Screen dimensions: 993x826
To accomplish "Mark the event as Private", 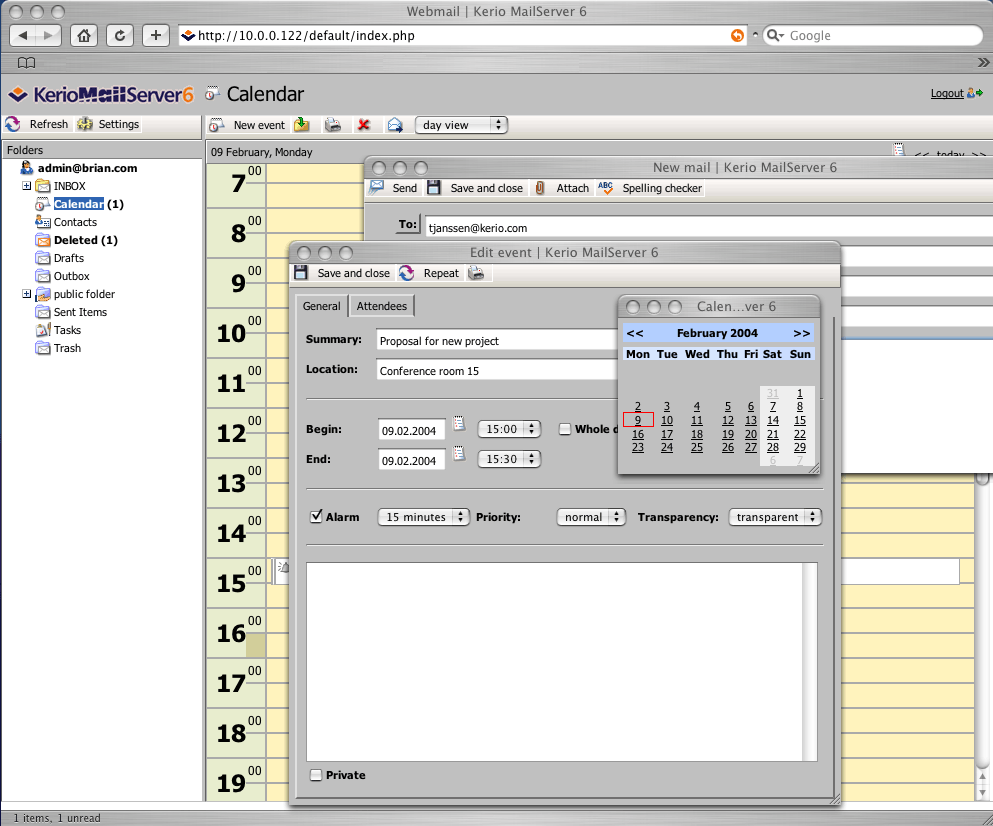I will click(316, 775).
